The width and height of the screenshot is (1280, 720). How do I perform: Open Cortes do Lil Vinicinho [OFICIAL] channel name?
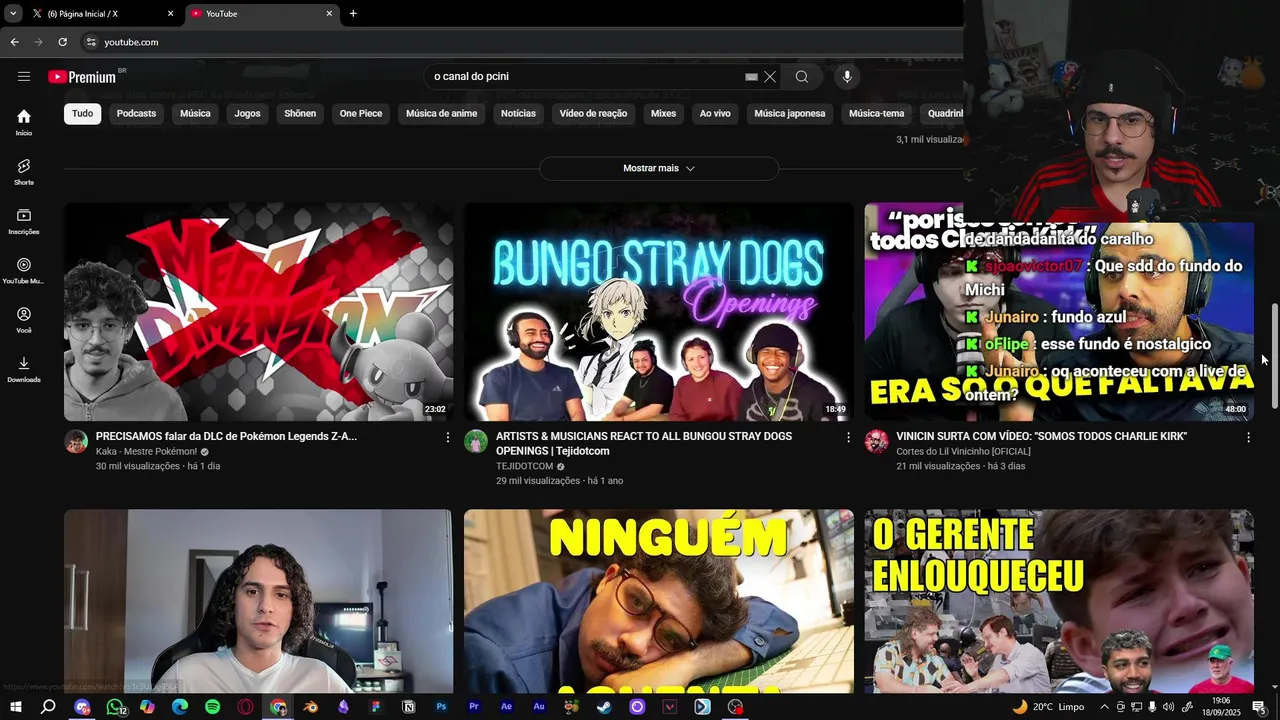coord(963,452)
